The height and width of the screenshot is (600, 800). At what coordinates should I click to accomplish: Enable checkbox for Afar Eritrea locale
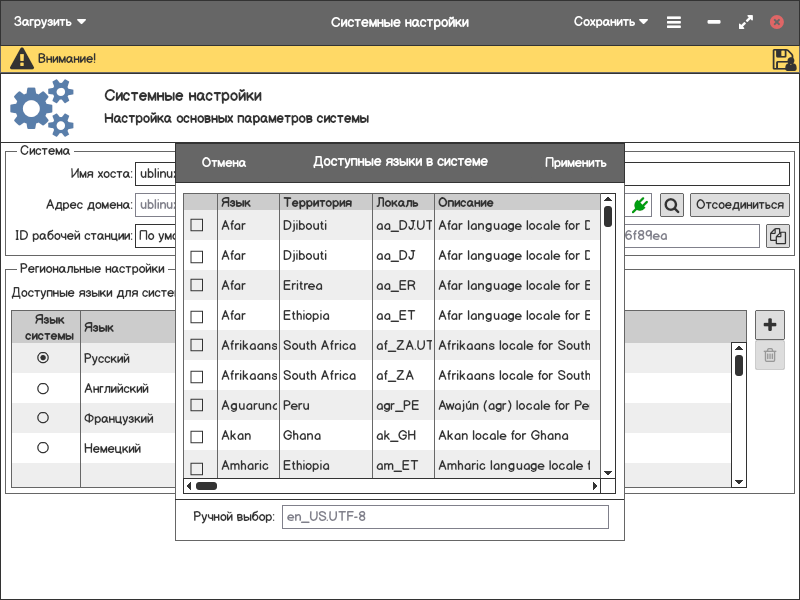pos(197,286)
